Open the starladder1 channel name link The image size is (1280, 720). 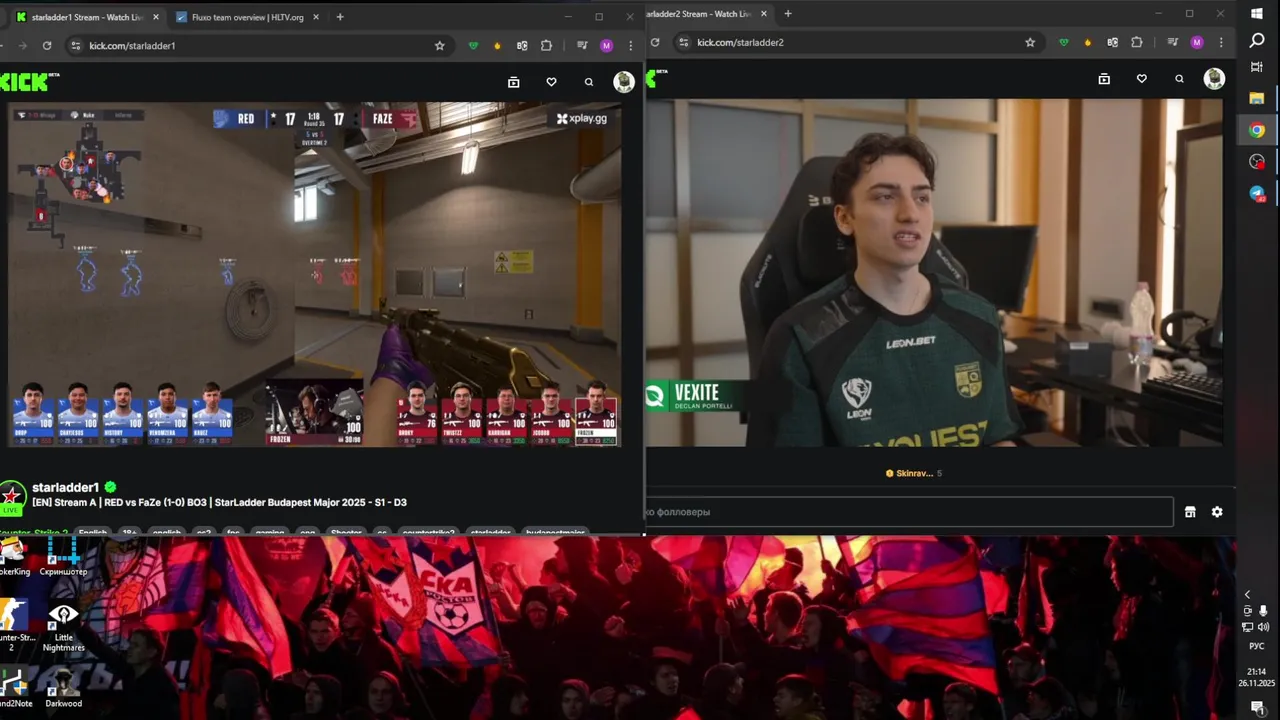66,487
